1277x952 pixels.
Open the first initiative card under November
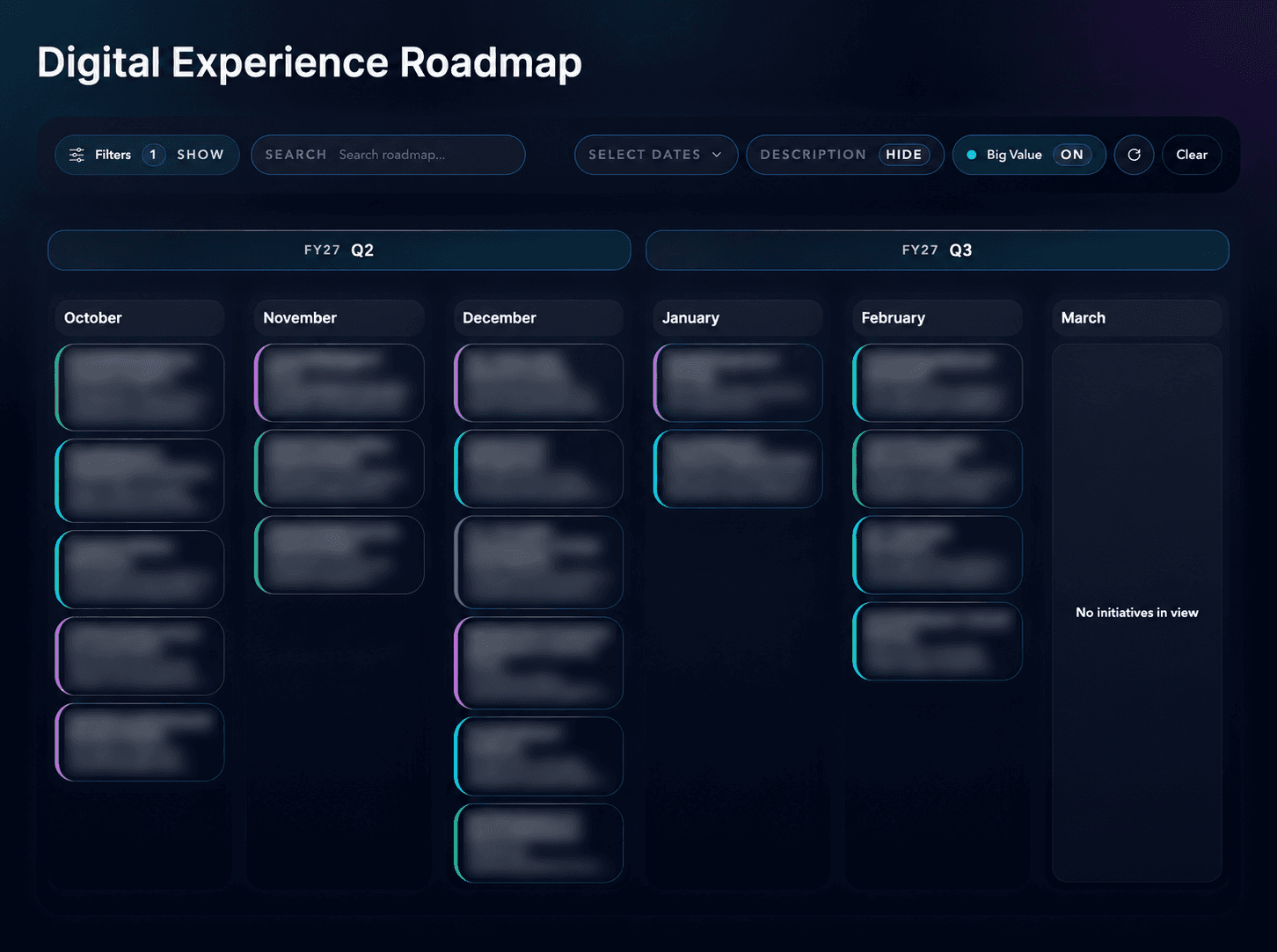pos(339,382)
